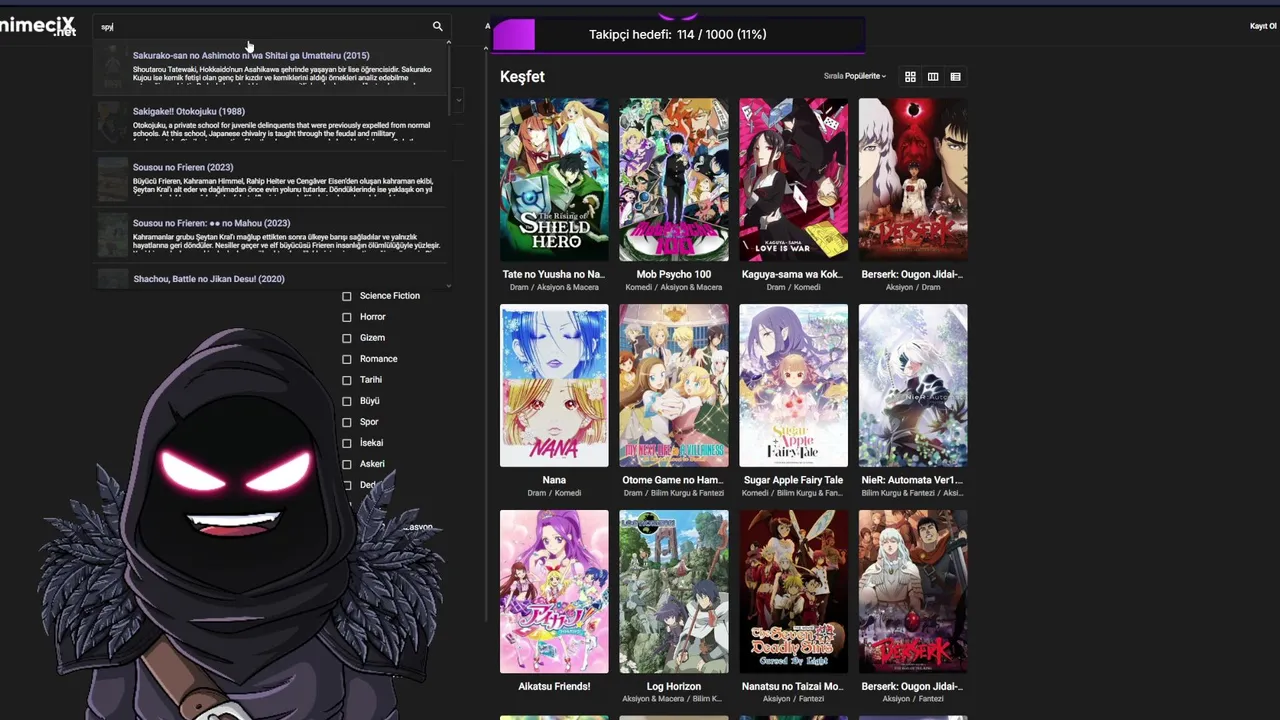The height and width of the screenshot is (720, 1280).
Task: Open the Sugar Apple Fairy Tale poster
Action: pyautogui.click(x=793, y=385)
